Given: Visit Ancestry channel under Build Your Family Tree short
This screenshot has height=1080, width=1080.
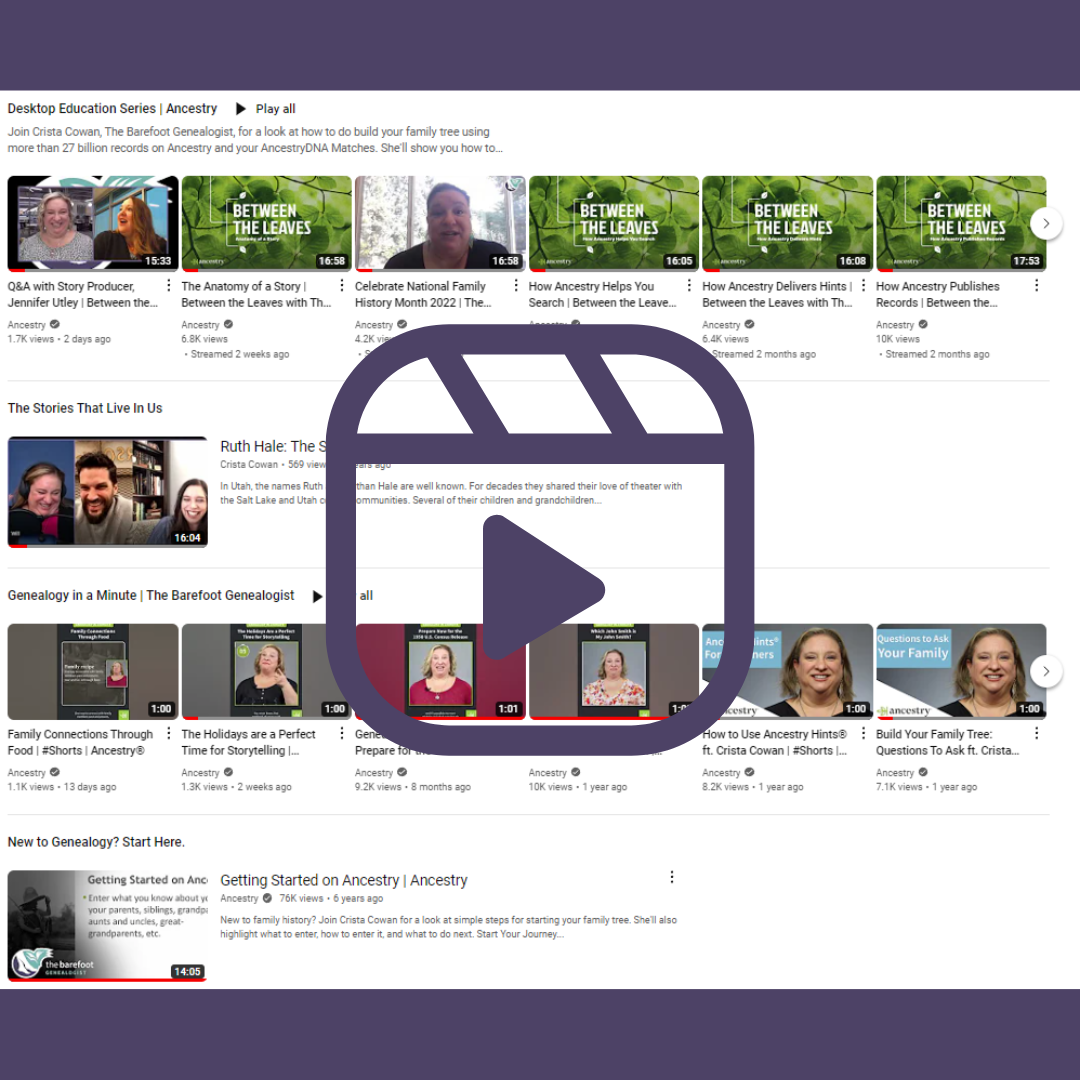Looking at the screenshot, I should [895, 773].
